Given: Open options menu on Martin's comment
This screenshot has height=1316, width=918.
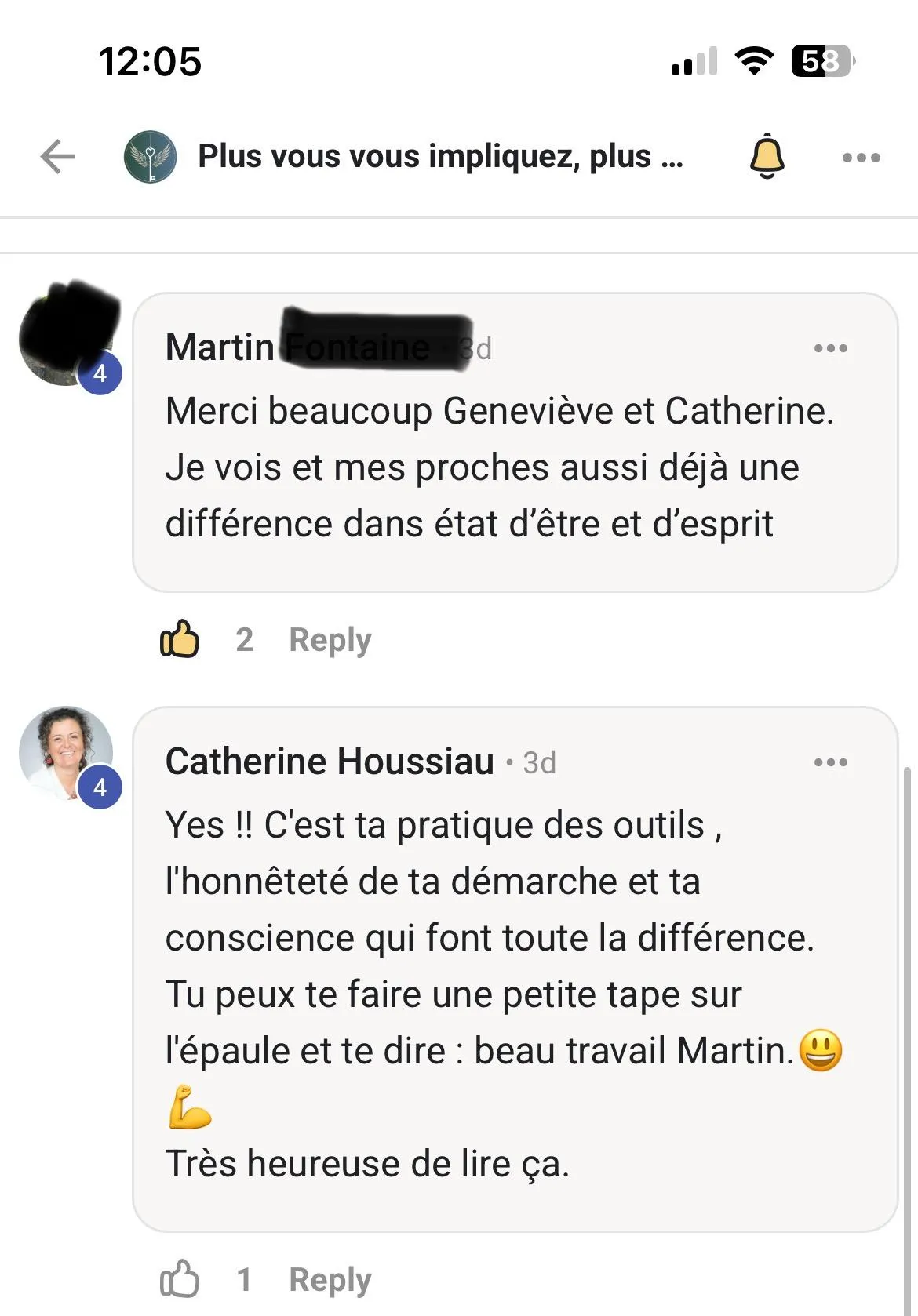Looking at the screenshot, I should click(x=830, y=347).
